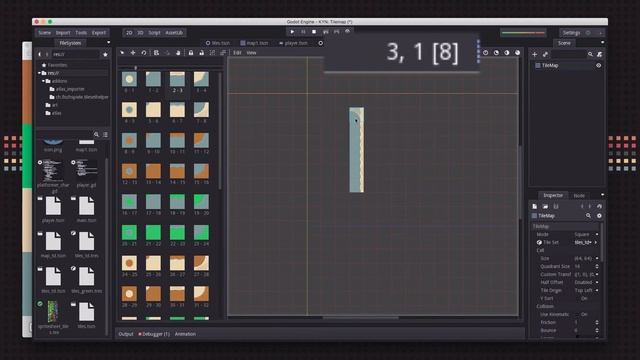The height and width of the screenshot is (360, 640).
Task: Click Inspector save resource disk icon
Action: pyautogui.click(x=556, y=207)
